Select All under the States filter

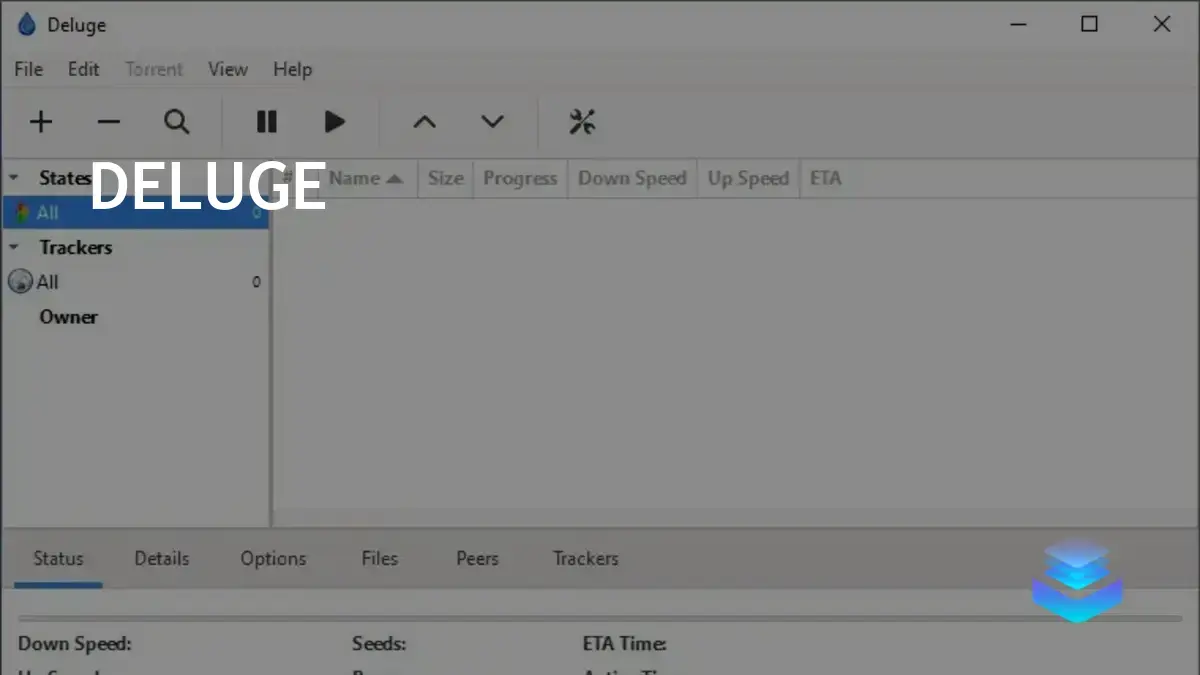[x=47, y=212]
